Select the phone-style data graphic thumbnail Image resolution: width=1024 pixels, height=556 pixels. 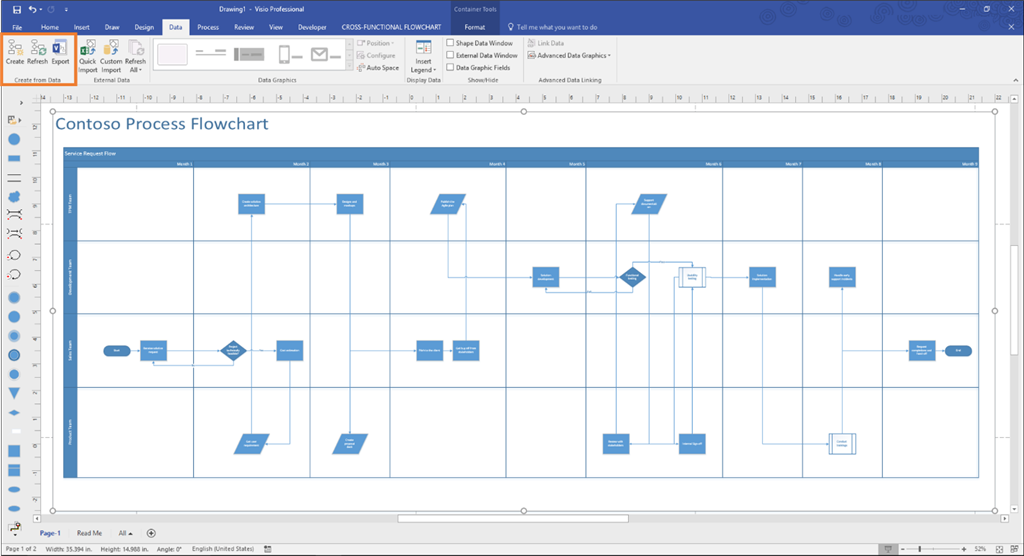pyautogui.click(x=290, y=54)
